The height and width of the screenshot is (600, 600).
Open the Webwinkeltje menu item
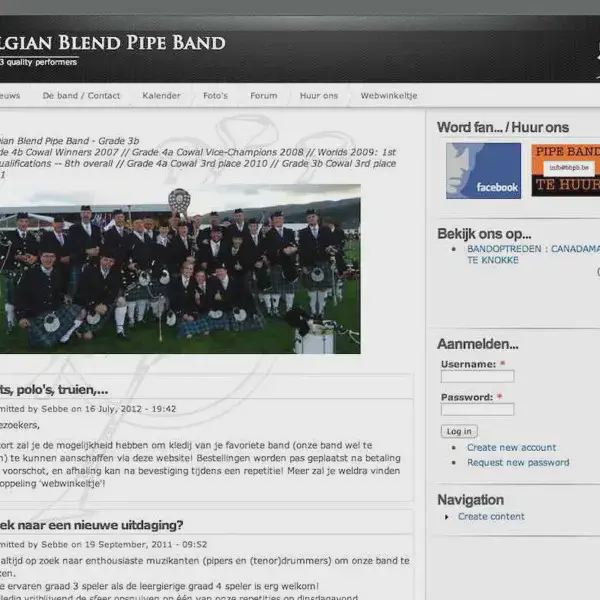click(x=389, y=96)
